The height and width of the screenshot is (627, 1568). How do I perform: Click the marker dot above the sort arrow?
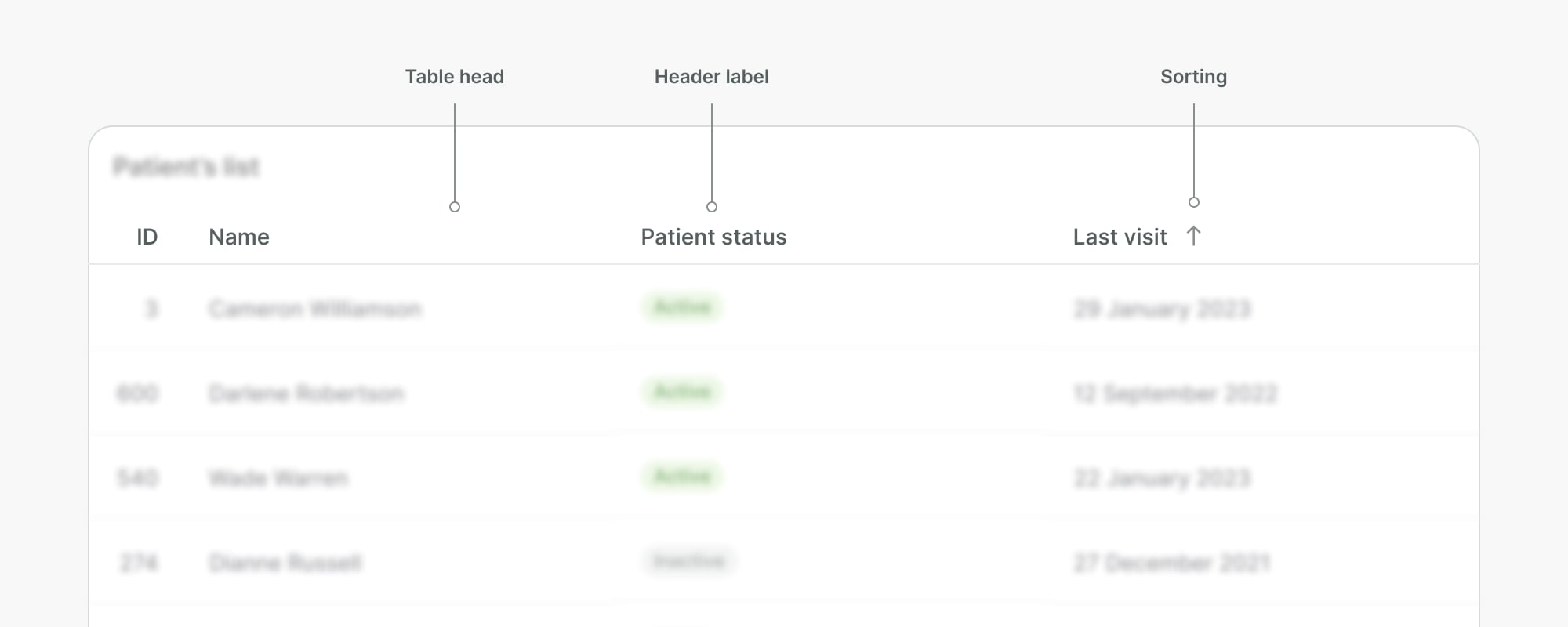point(1194,202)
